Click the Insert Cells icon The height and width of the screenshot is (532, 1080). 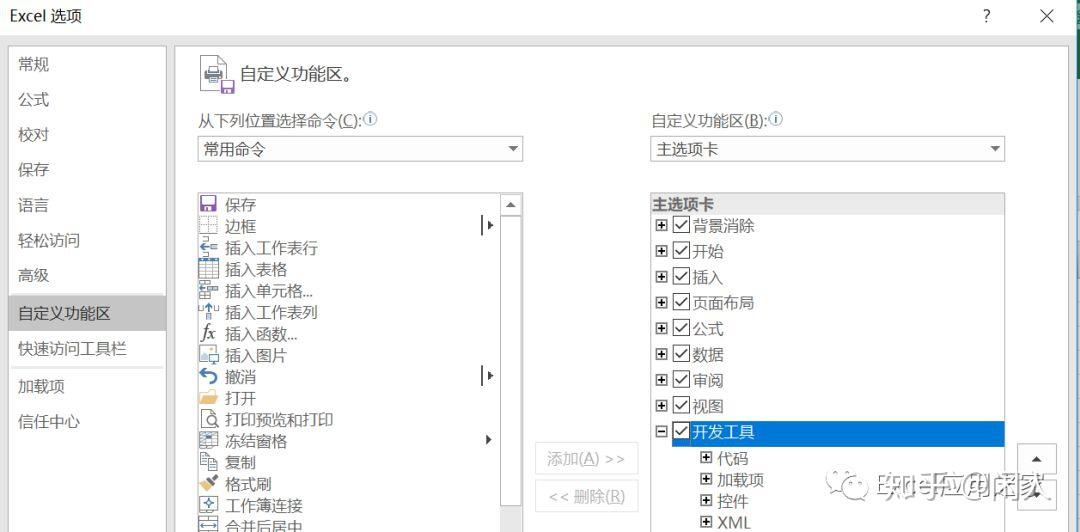click(208, 290)
